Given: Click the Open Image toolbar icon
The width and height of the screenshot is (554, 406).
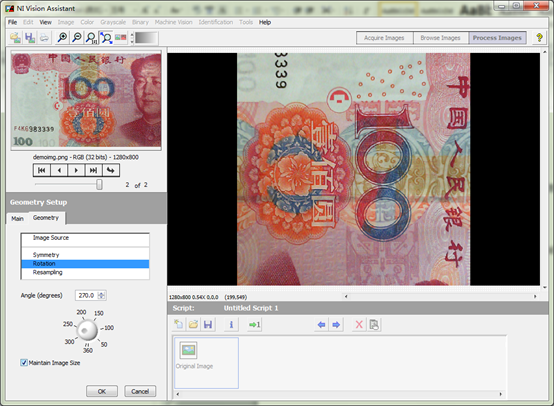Looking at the screenshot, I should 15,37.
